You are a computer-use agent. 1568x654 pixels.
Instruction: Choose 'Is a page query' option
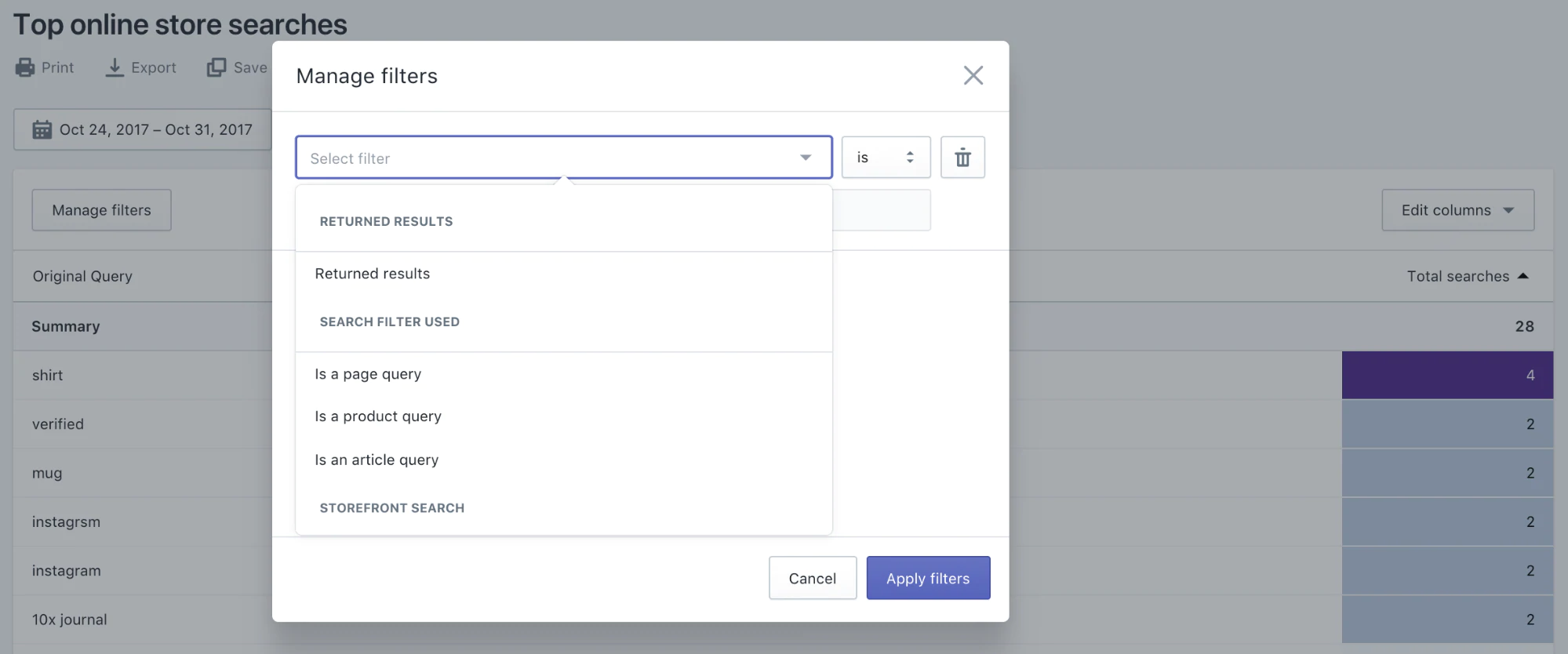[368, 374]
